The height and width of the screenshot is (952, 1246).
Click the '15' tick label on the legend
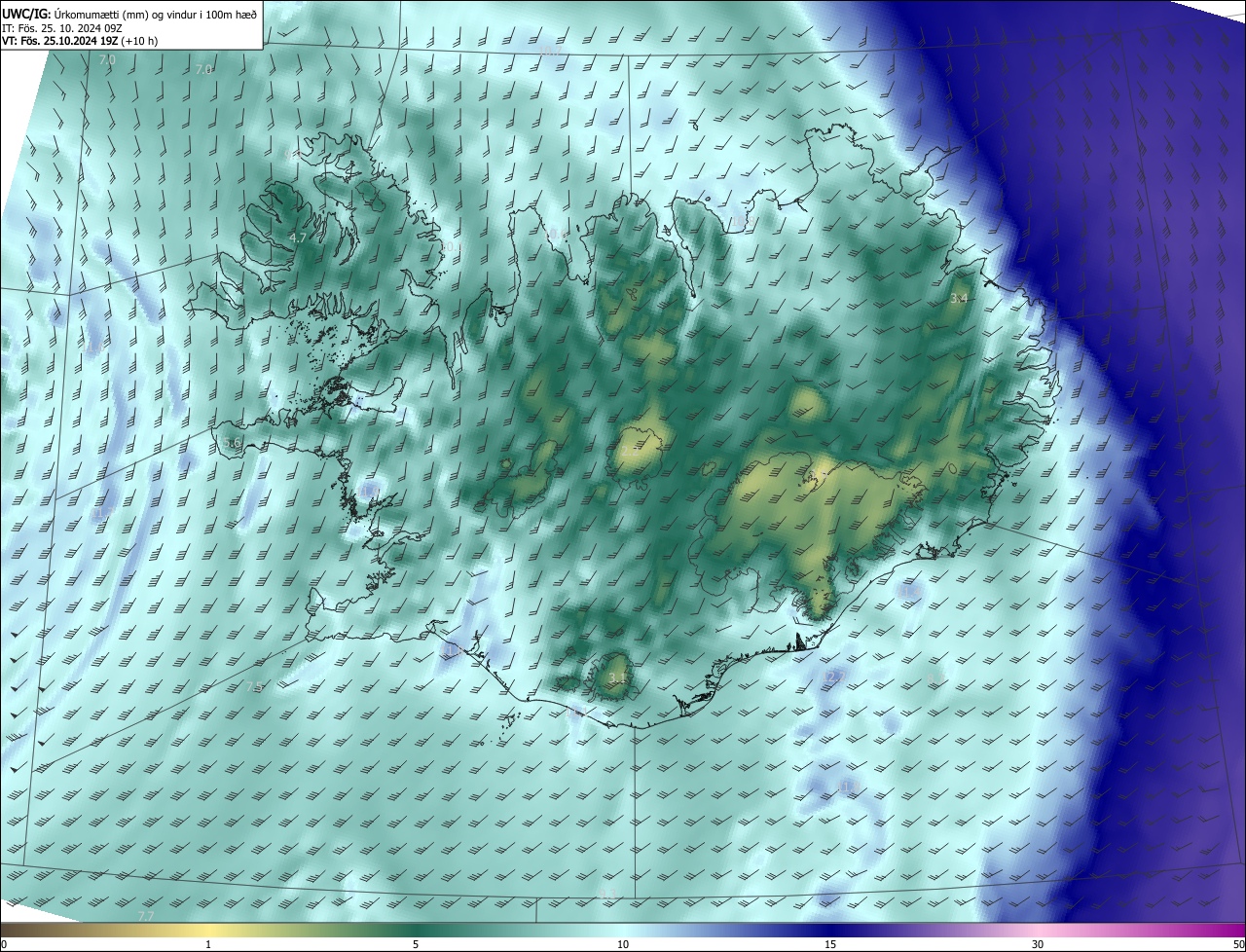click(830, 944)
